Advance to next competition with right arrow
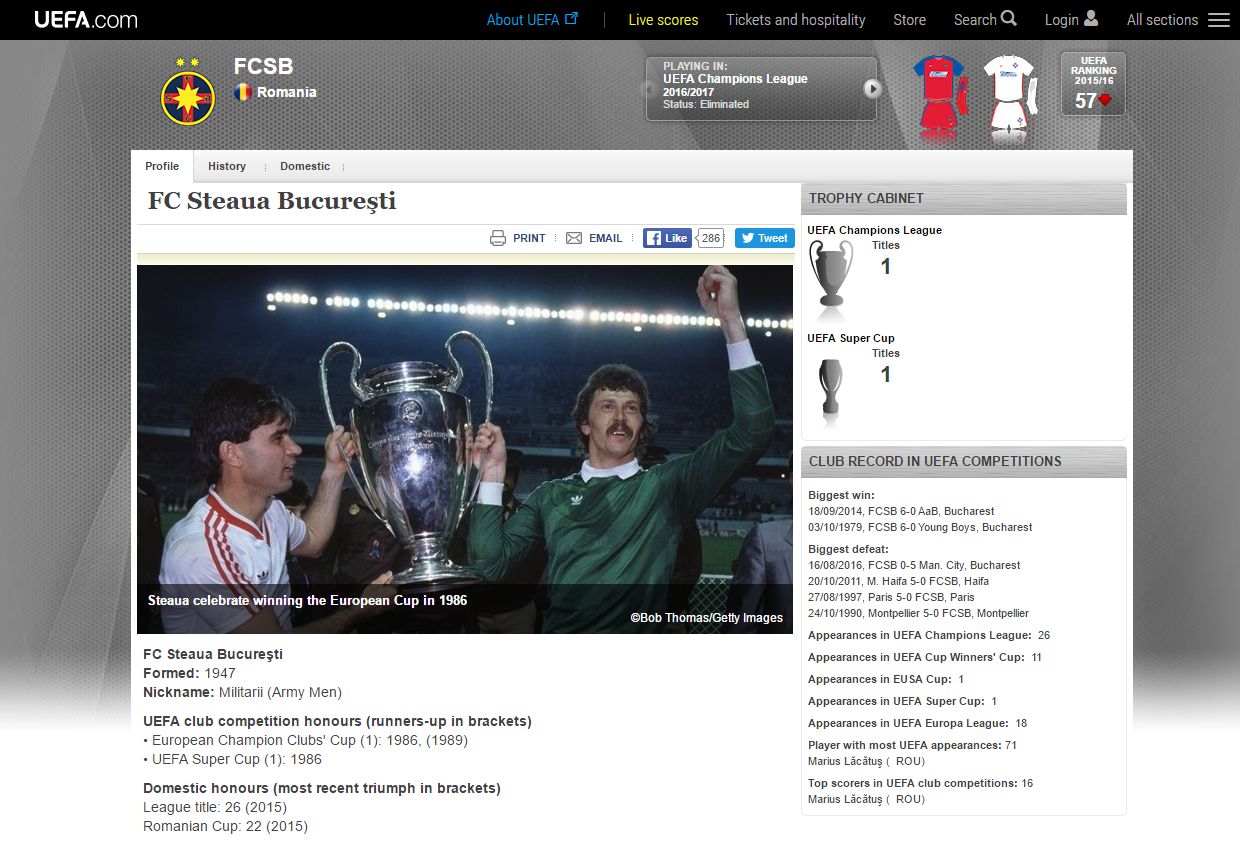The width and height of the screenshot is (1240, 845). [872, 89]
